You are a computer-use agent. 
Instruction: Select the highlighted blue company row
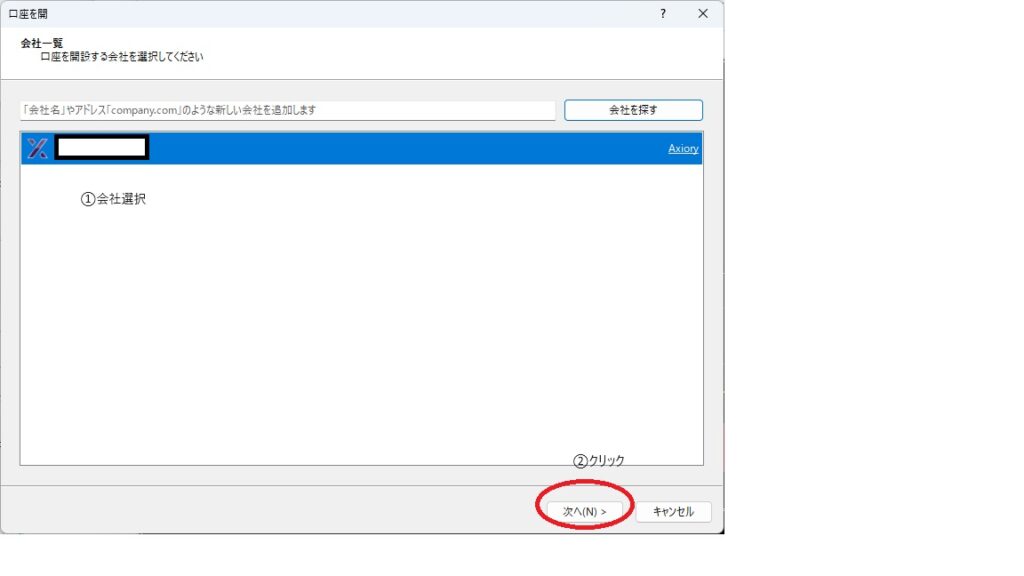point(400,149)
